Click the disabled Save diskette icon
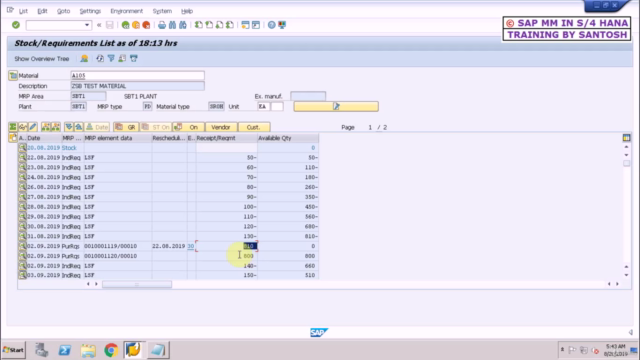640x360 pixels. pos(110,25)
